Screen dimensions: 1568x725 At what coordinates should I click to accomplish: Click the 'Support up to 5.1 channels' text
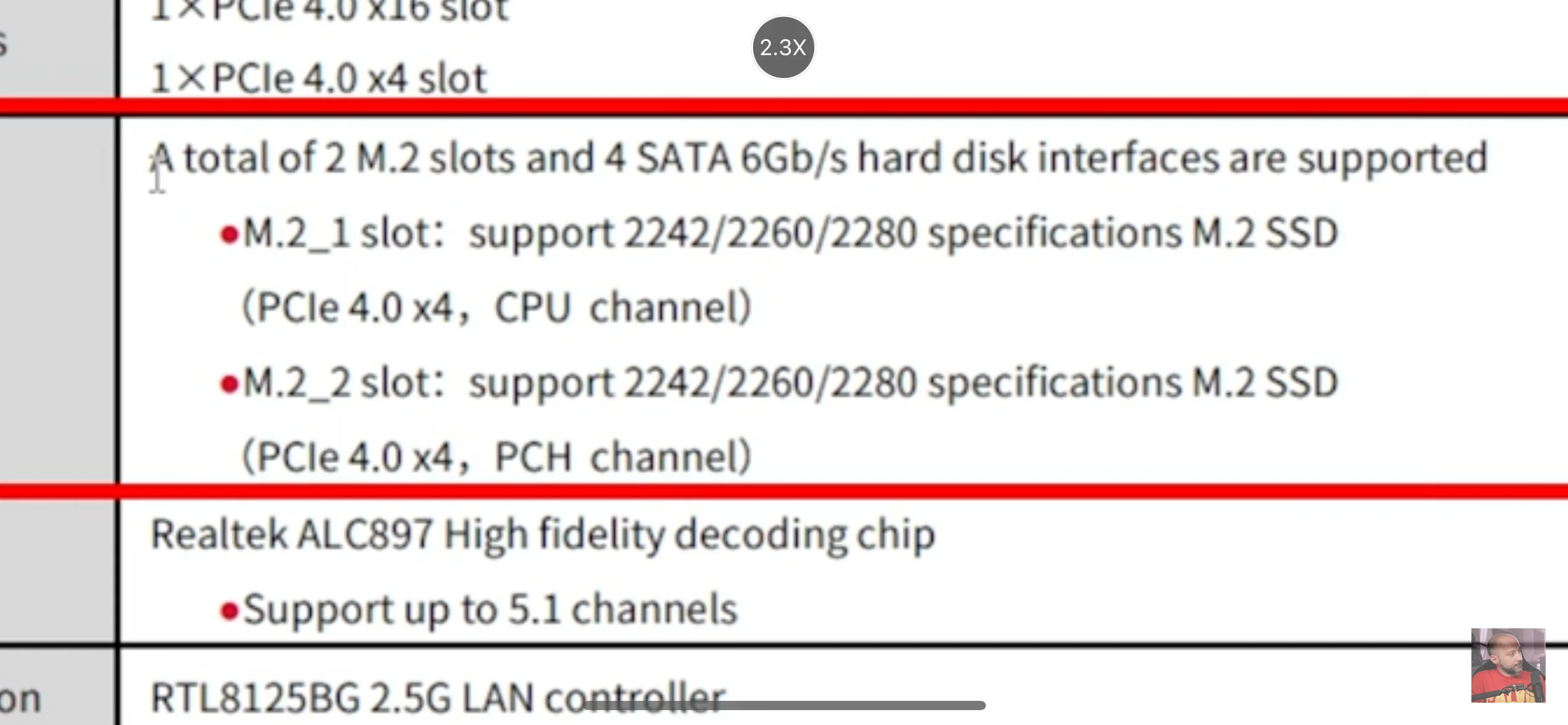pyautogui.click(x=479, y=610)
